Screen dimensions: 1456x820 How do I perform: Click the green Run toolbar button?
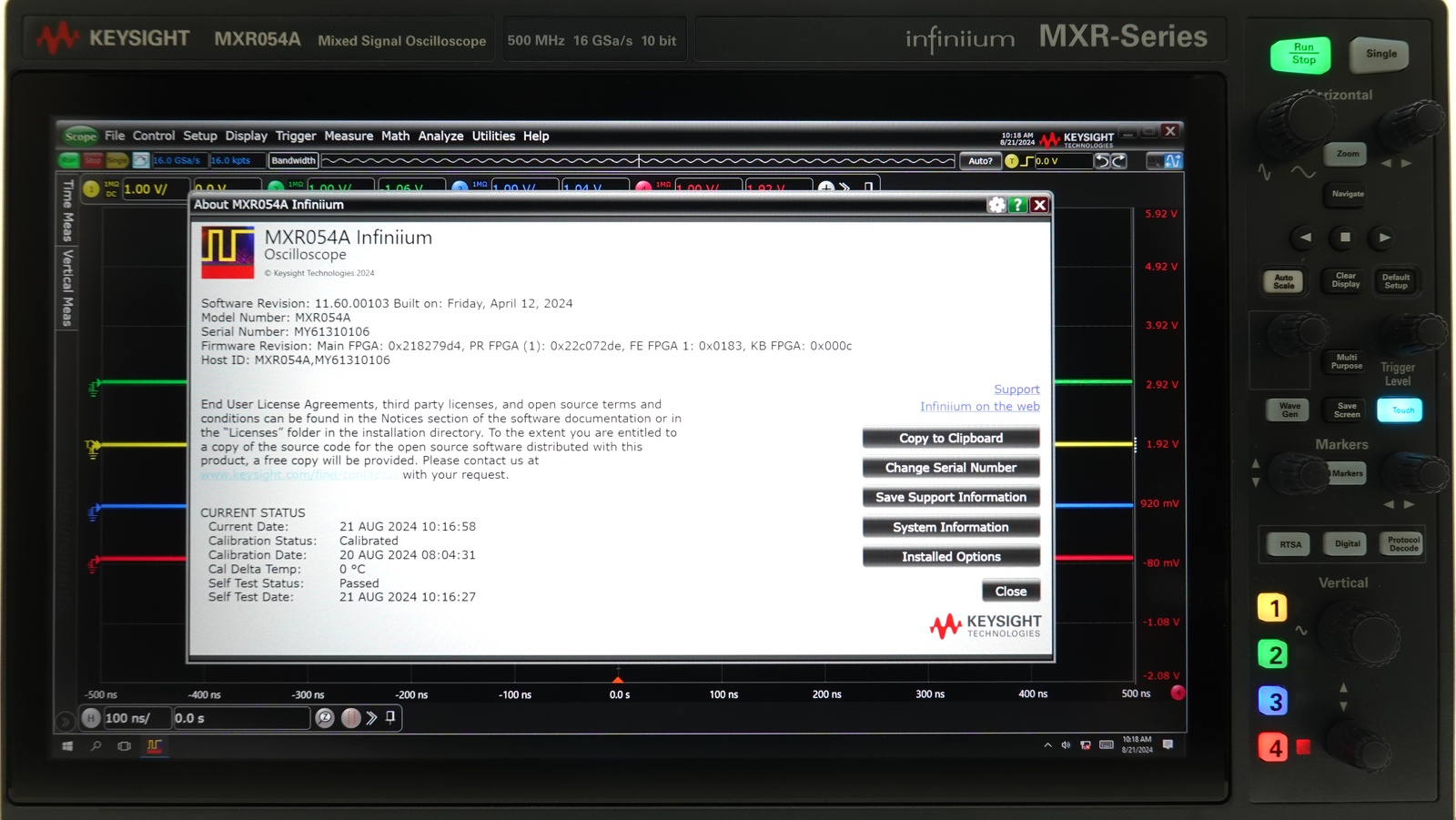click(69, 160)
